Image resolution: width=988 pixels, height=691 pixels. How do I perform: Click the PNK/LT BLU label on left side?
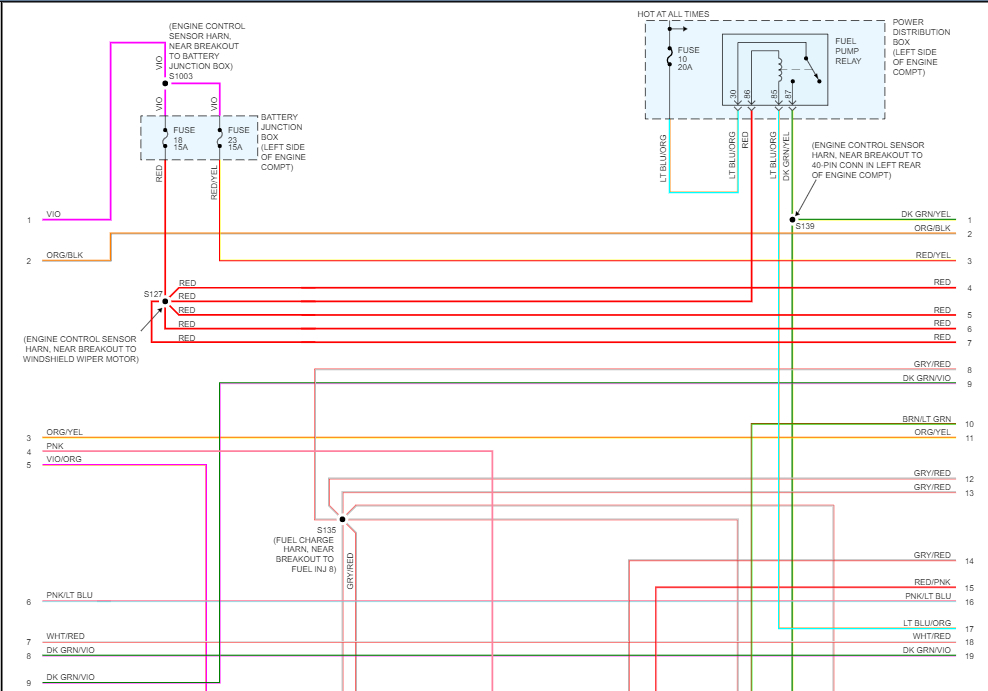point(69,595)
